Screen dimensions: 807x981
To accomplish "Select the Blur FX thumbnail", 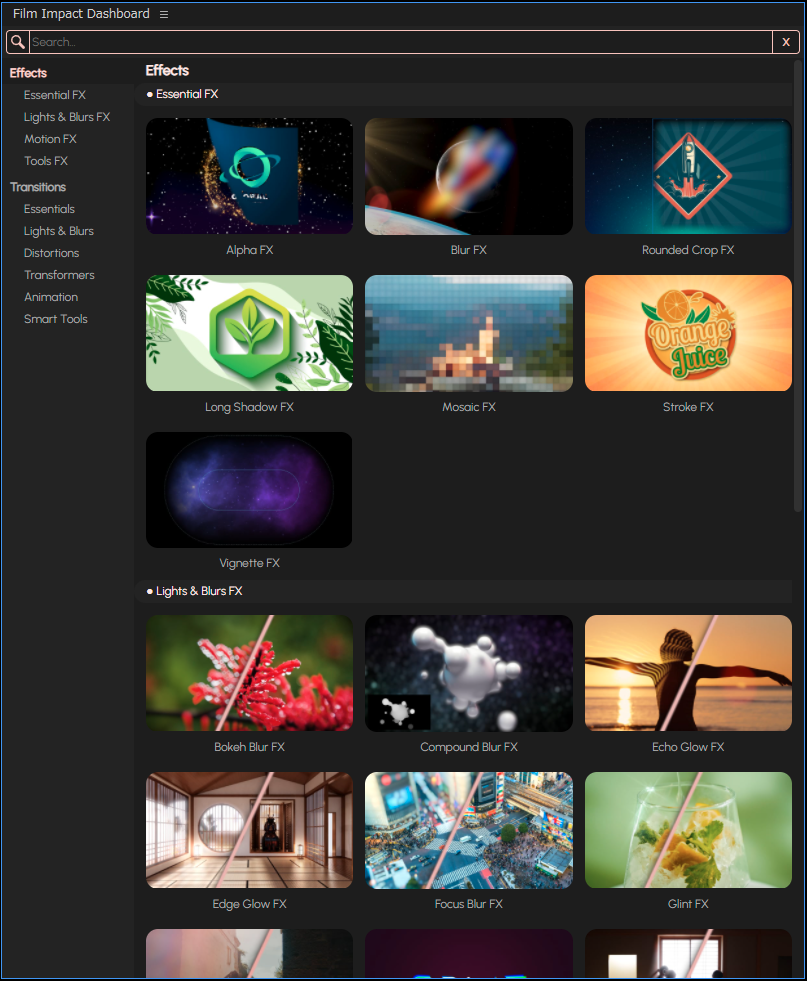I will (469, 176).
